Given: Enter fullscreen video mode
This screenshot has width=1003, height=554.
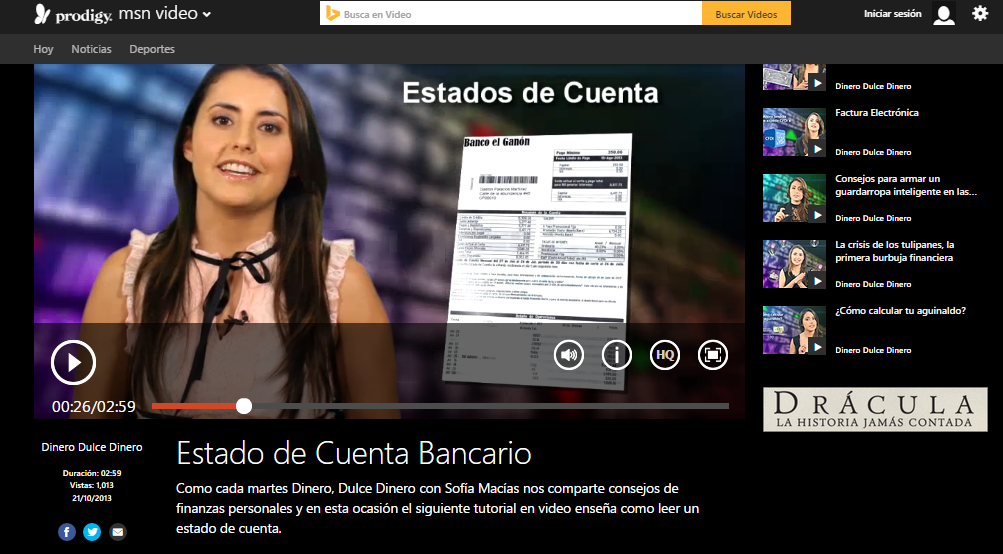Looking at the screenshot, I should click(712, 354).
